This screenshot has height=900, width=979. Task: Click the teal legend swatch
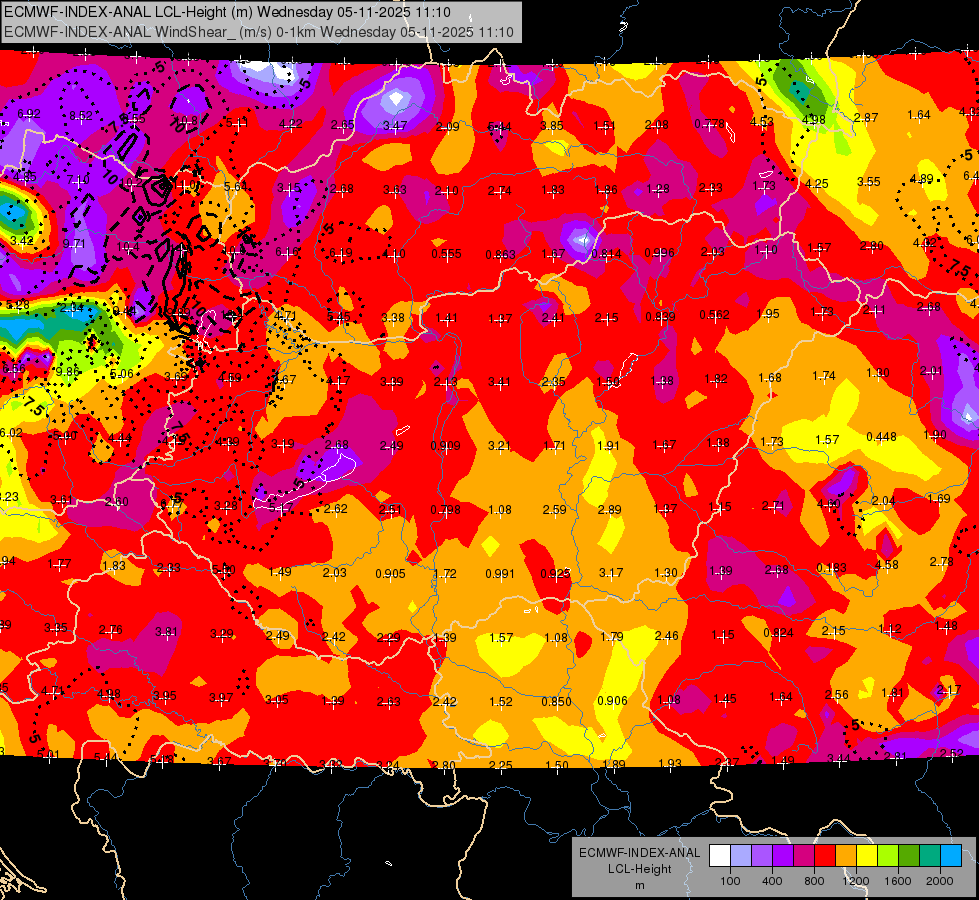tap(930, 856)
